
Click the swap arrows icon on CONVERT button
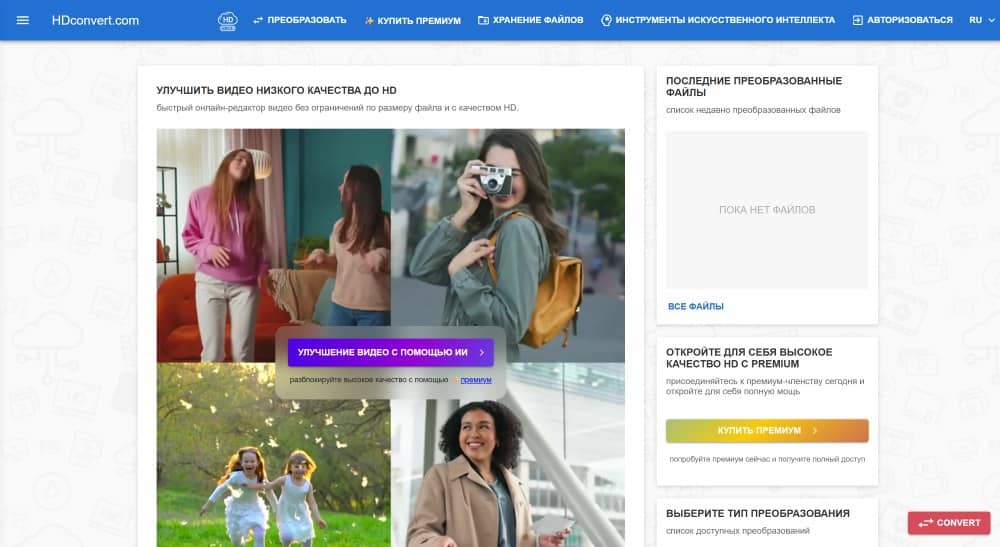click(925, 523)
